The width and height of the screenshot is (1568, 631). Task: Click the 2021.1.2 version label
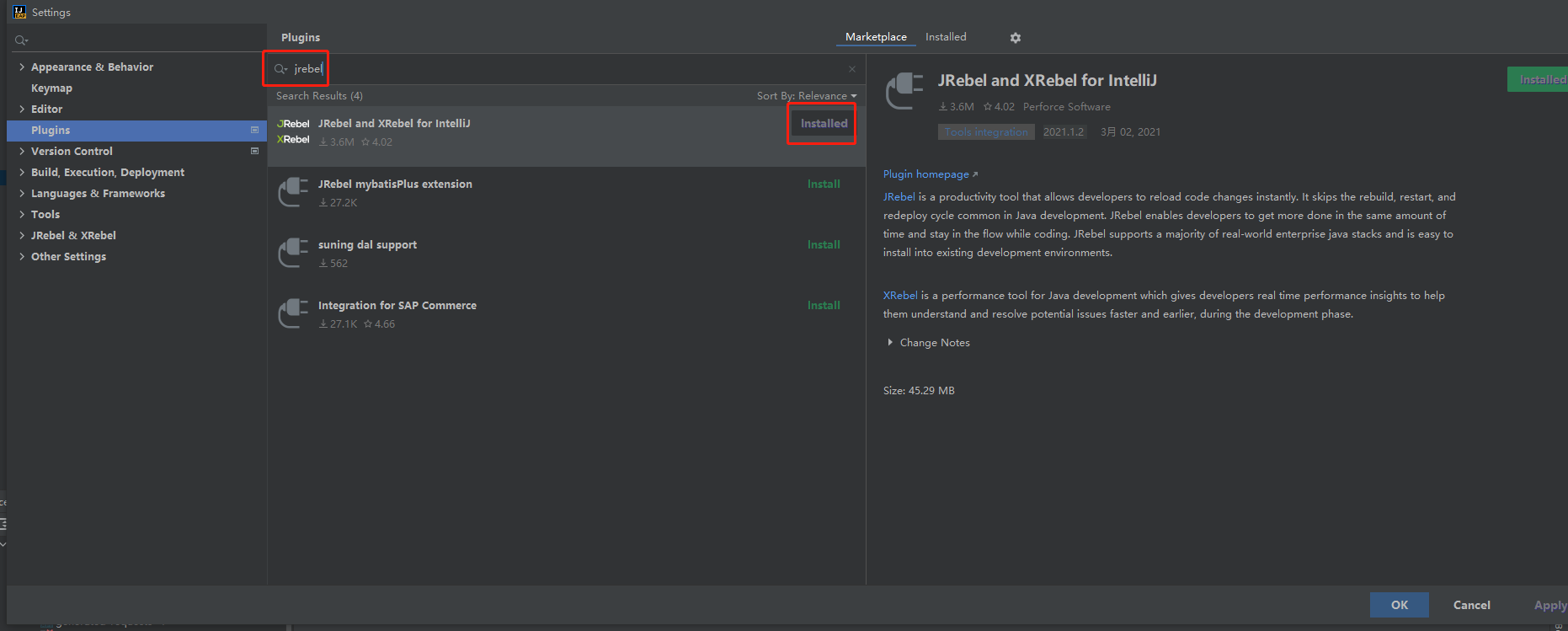tap(1064, 132)
